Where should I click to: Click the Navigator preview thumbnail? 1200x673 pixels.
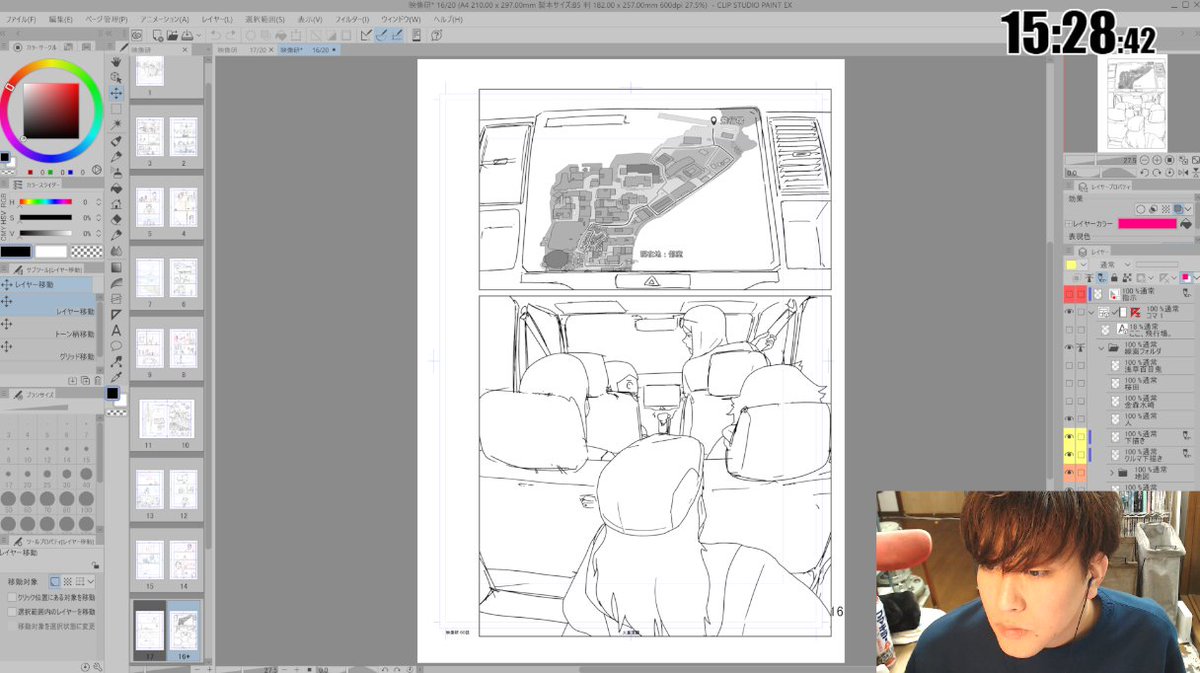1131,102
